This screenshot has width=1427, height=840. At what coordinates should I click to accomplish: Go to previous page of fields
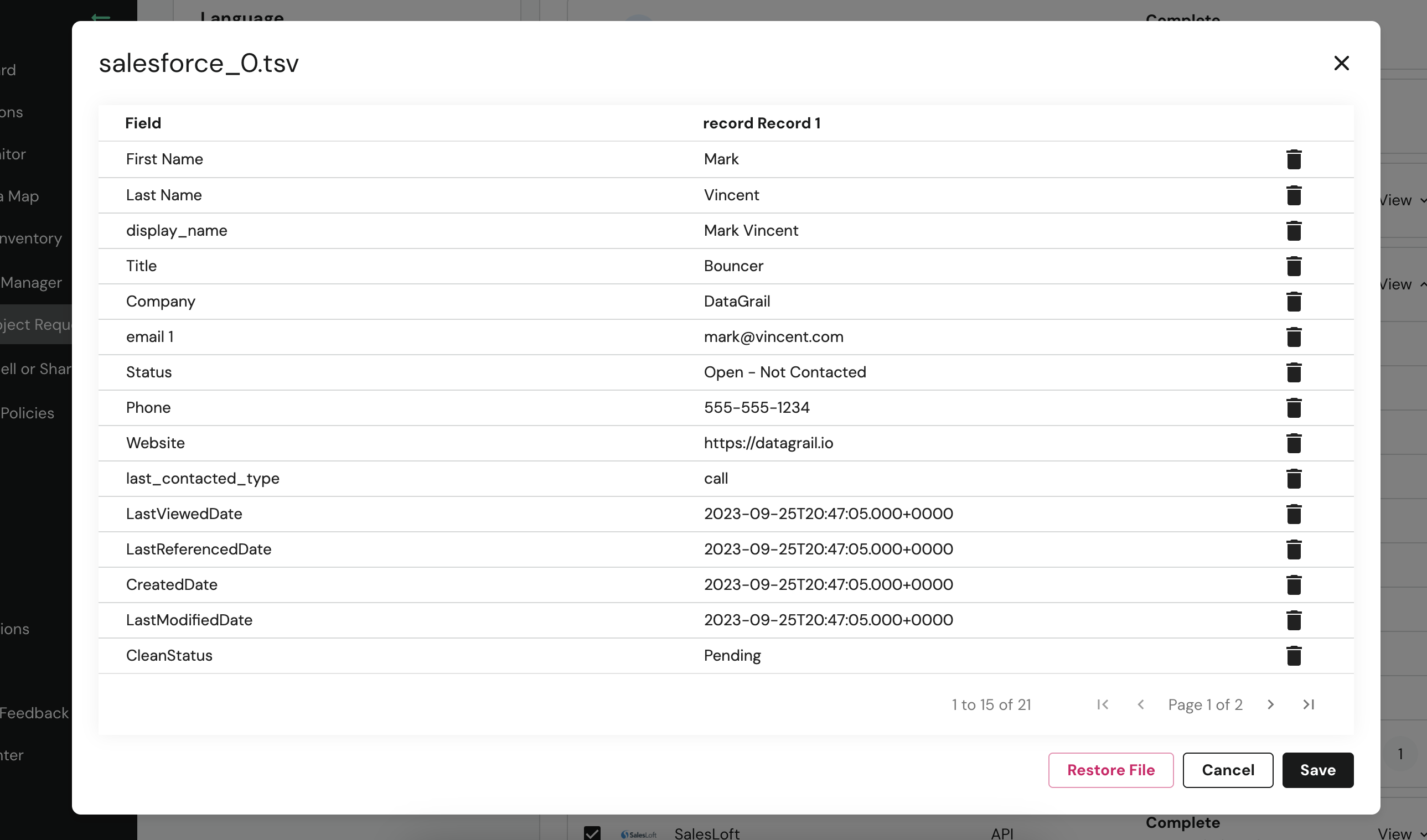click(x=1141, y=705)
